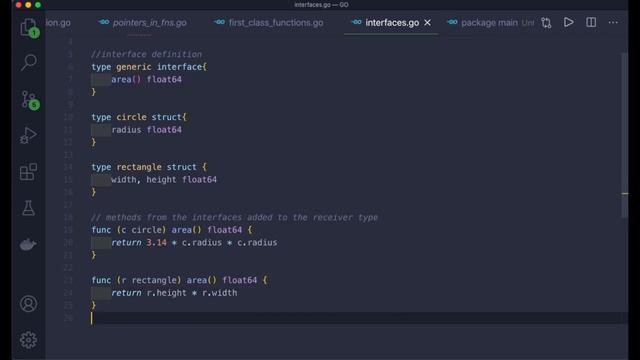Click the macOS green zoom button
640x360 pixels.
tap(38, 5)
